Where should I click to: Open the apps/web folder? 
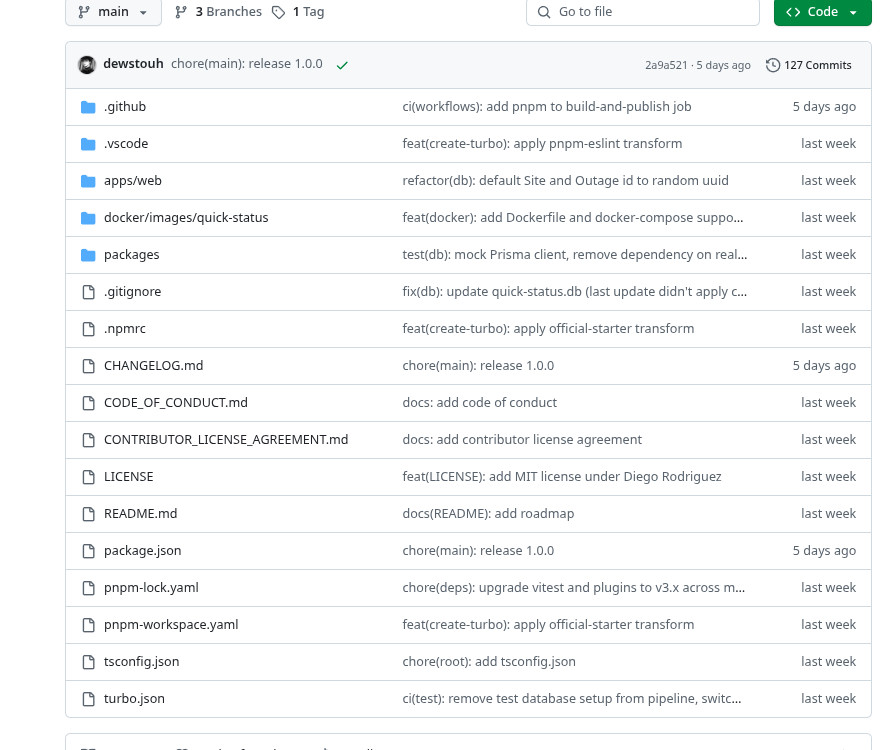coord(133,181)
